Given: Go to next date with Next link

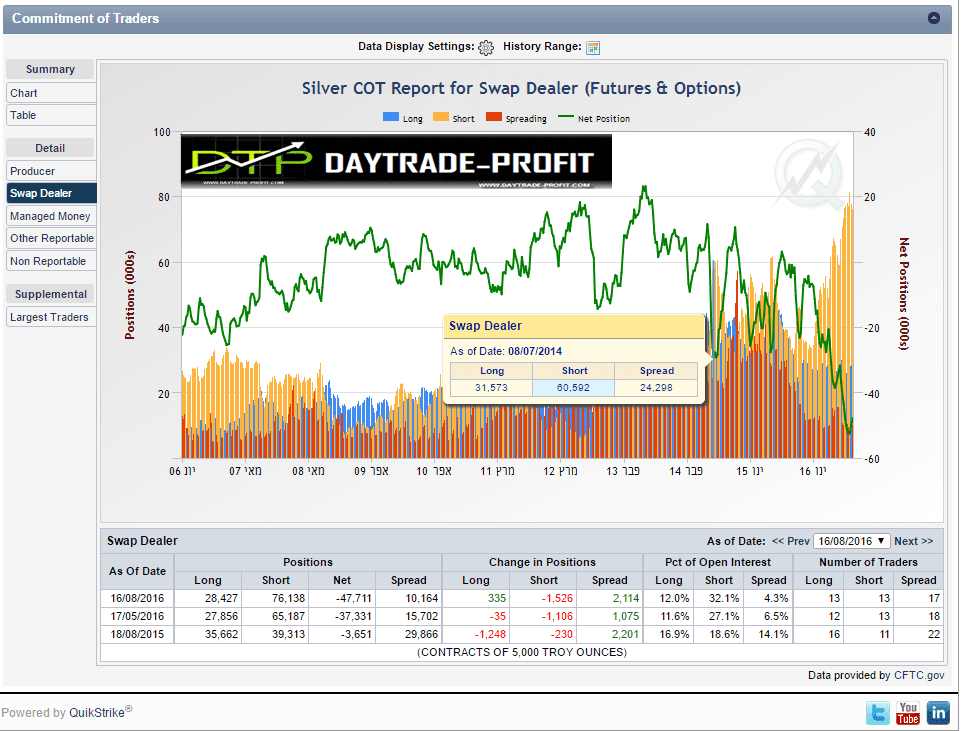Looking at the screenshot, I should (x=913, y=541).
